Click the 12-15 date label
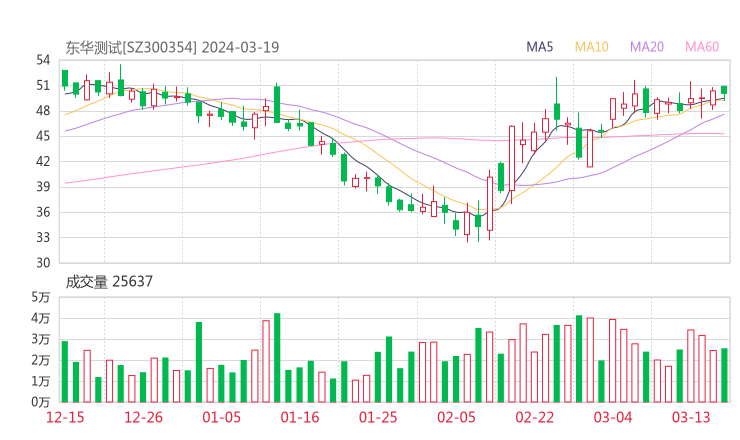This screenshot has width=740, height=440. click(x=65, y=417)
